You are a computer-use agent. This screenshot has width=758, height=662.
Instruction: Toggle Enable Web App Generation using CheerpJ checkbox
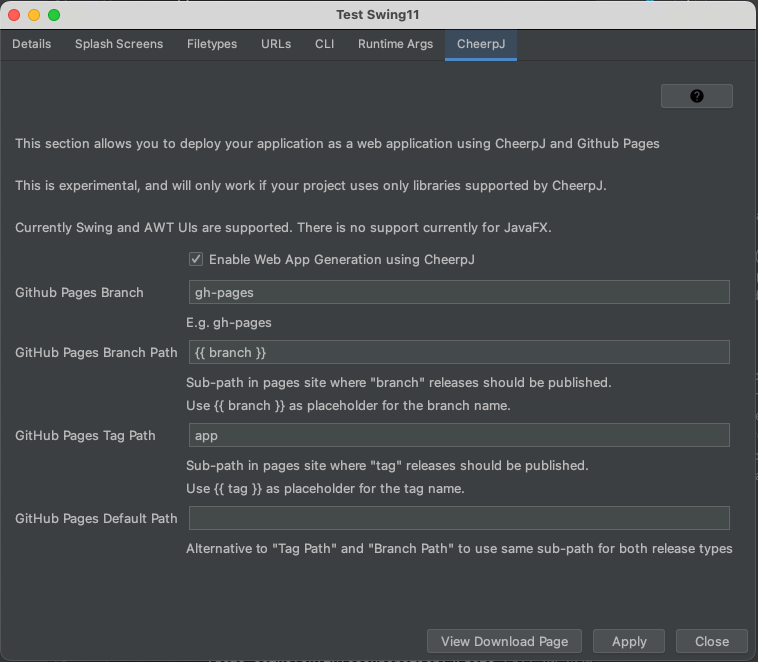click(196, 259)
